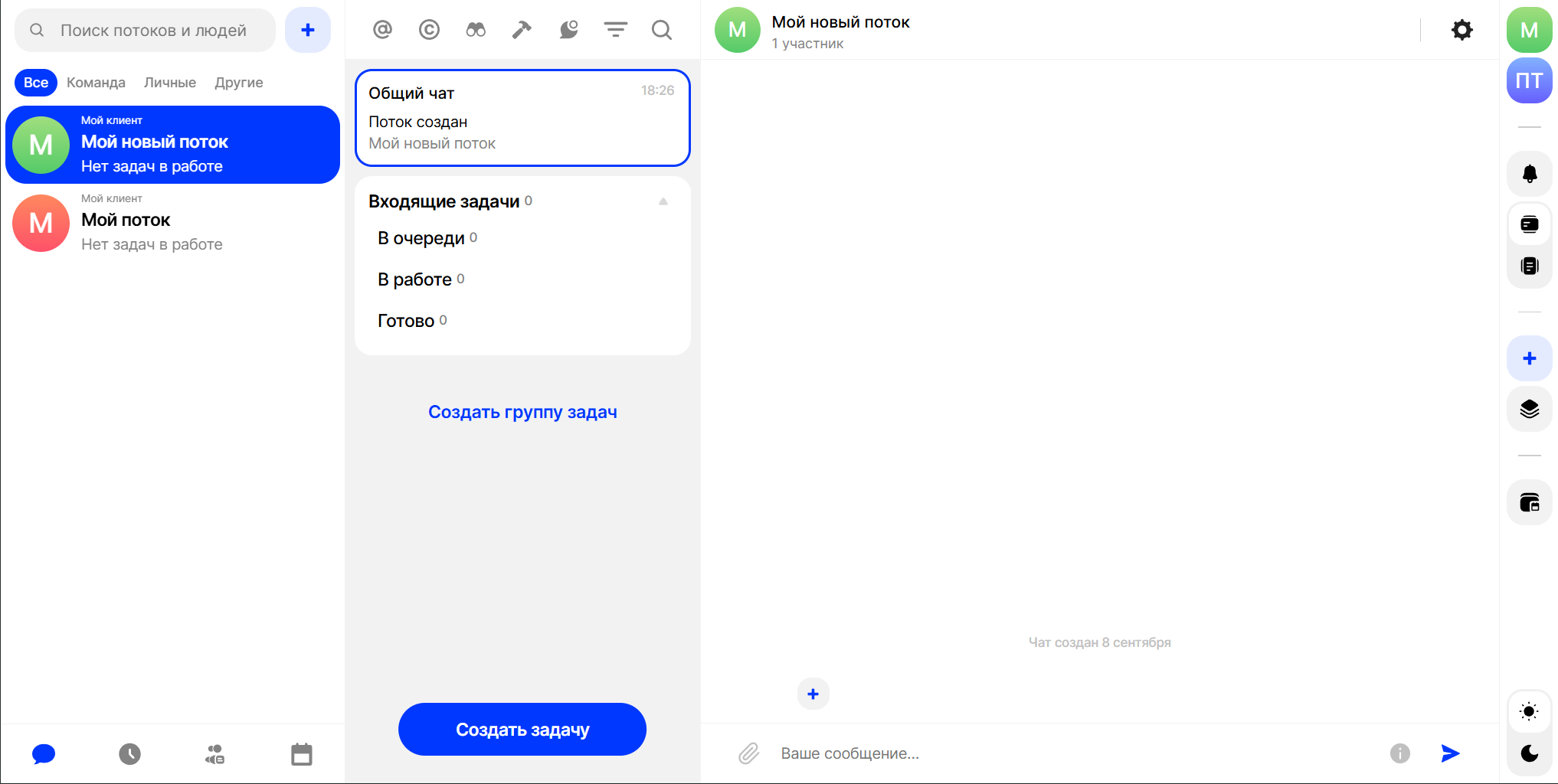
Task: Open the notifications bell icon
Action: click(x=1529, y=174)
